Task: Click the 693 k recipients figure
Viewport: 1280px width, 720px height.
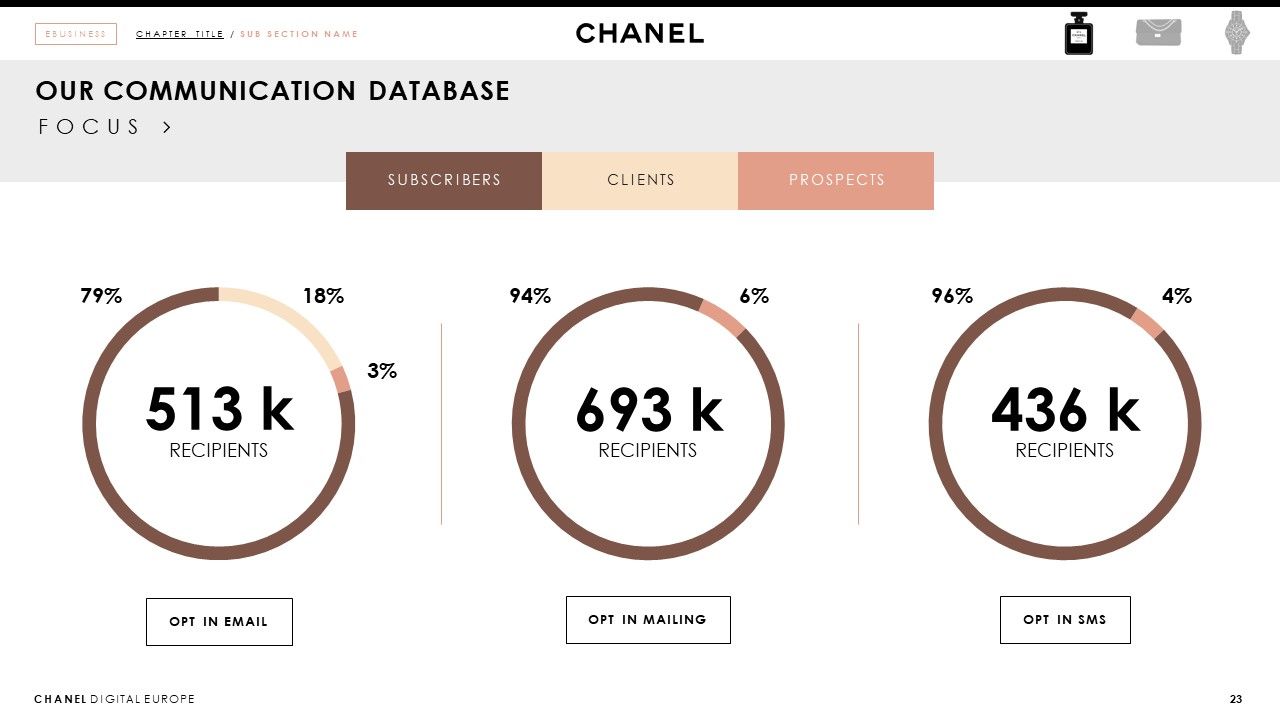Action: coord(648,410)
